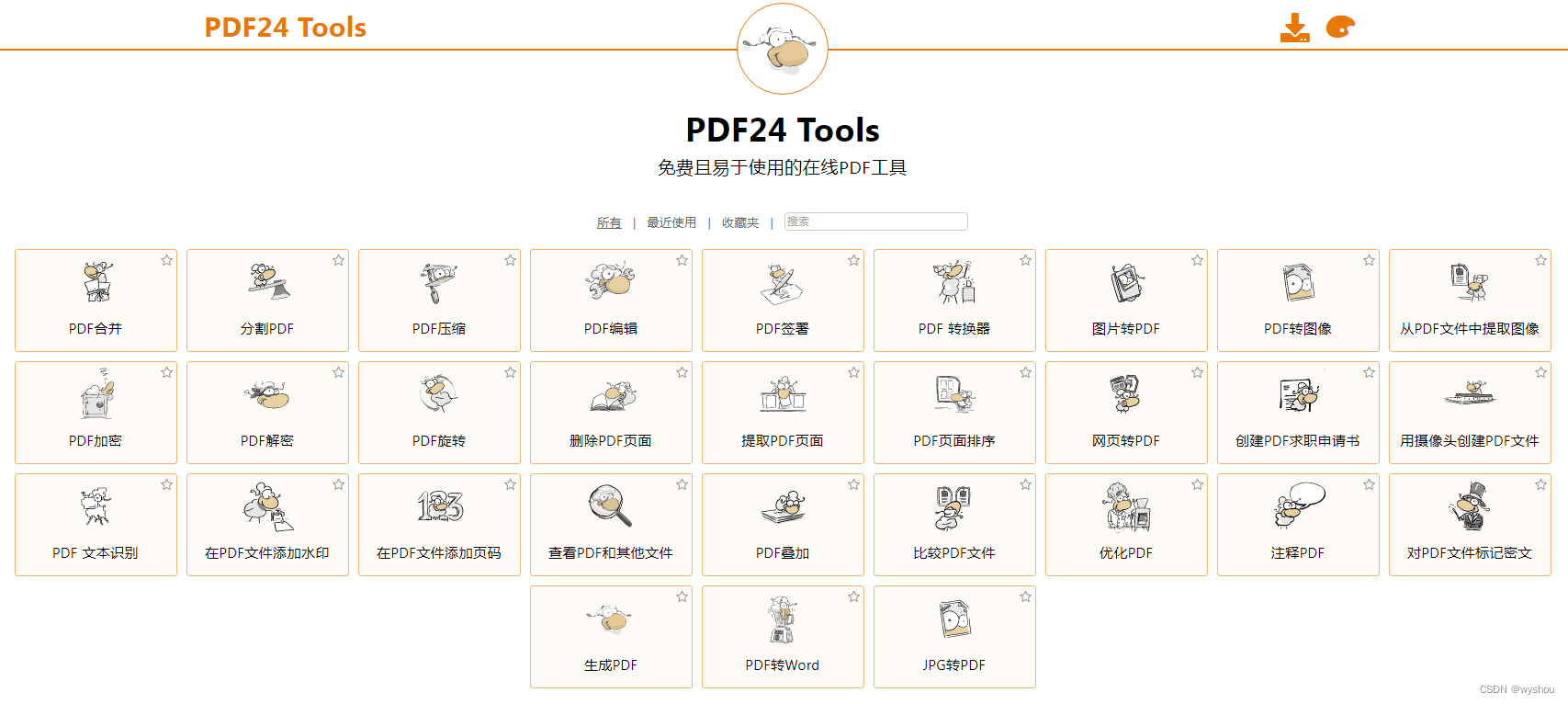Open 在PDF文件添加页码 123 icon
This screenshot has width=1568, height=704.
[440, 506]
